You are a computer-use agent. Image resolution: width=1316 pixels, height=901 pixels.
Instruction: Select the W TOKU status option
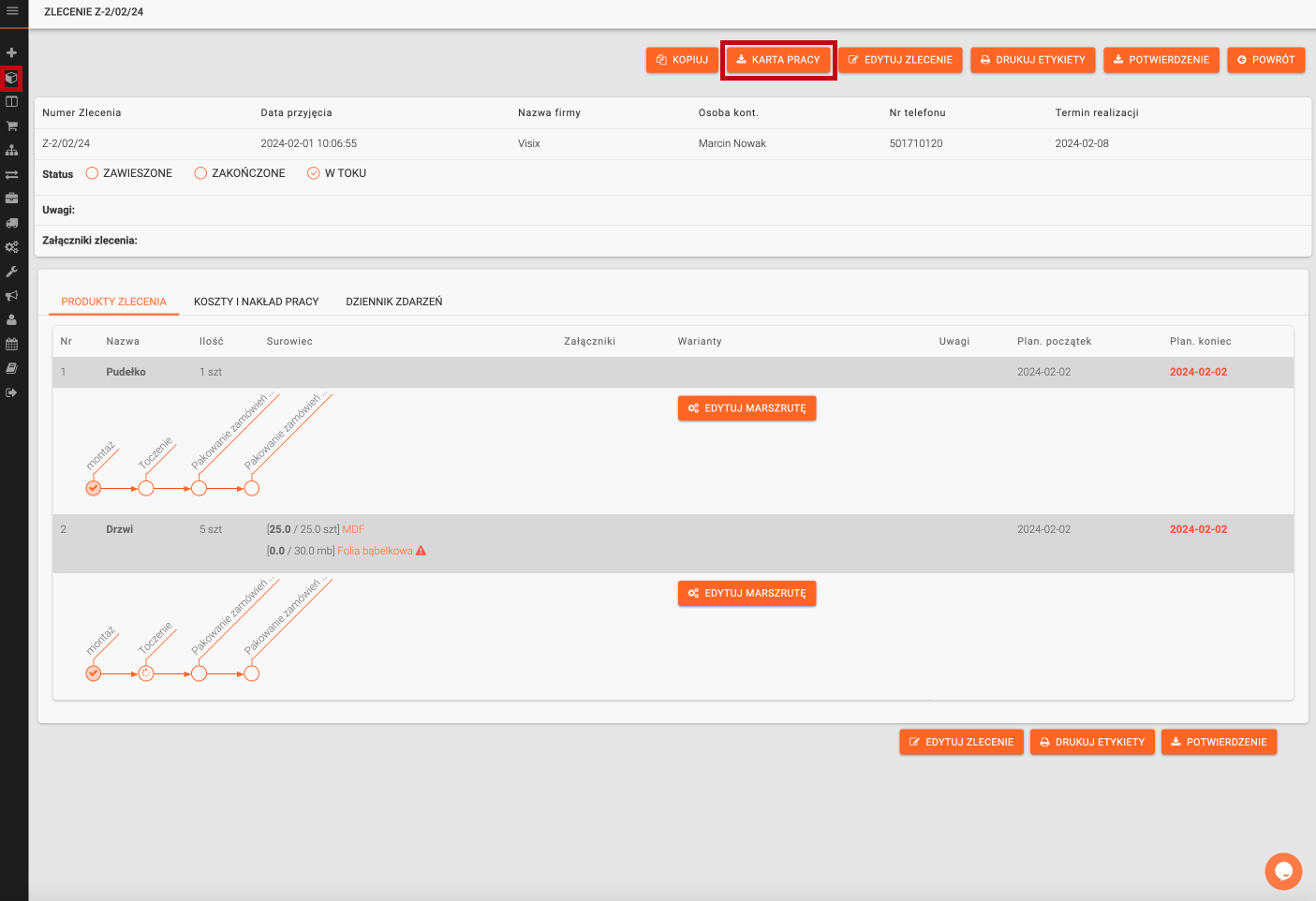pyautogui.click(x=314, y=173)
